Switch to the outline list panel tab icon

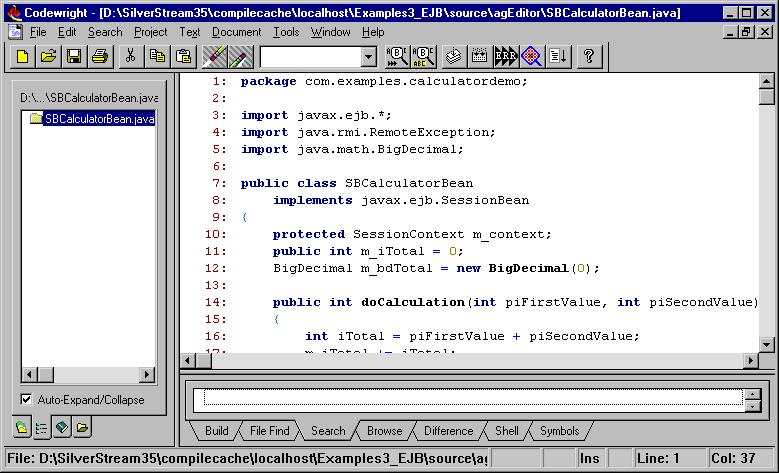(42, 428)
